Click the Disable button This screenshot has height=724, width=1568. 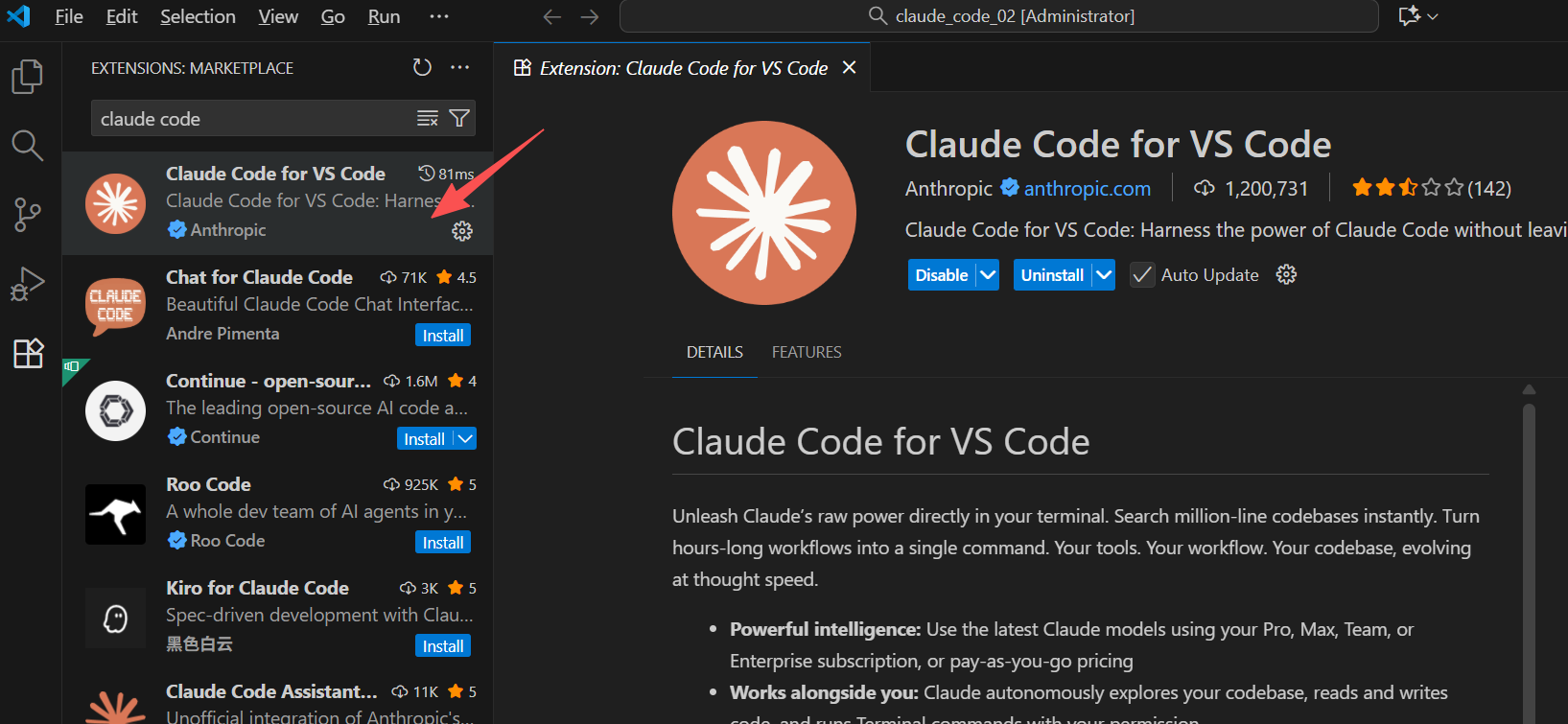pos(942,275)
